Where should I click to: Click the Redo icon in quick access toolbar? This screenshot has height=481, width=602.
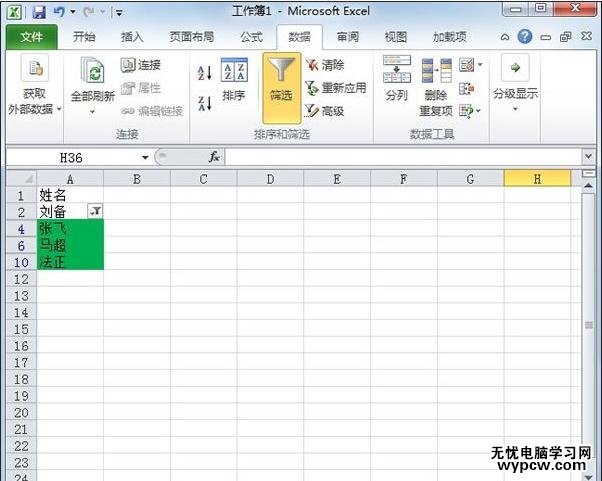coord(89,12)
